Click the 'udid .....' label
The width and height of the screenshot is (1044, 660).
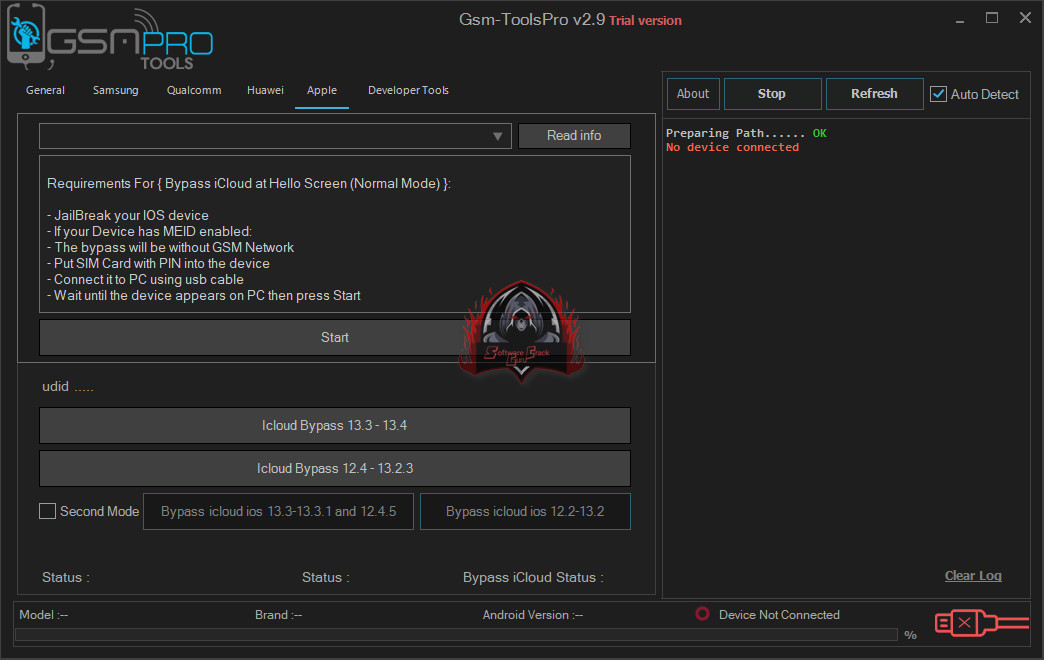coord(68,386)
